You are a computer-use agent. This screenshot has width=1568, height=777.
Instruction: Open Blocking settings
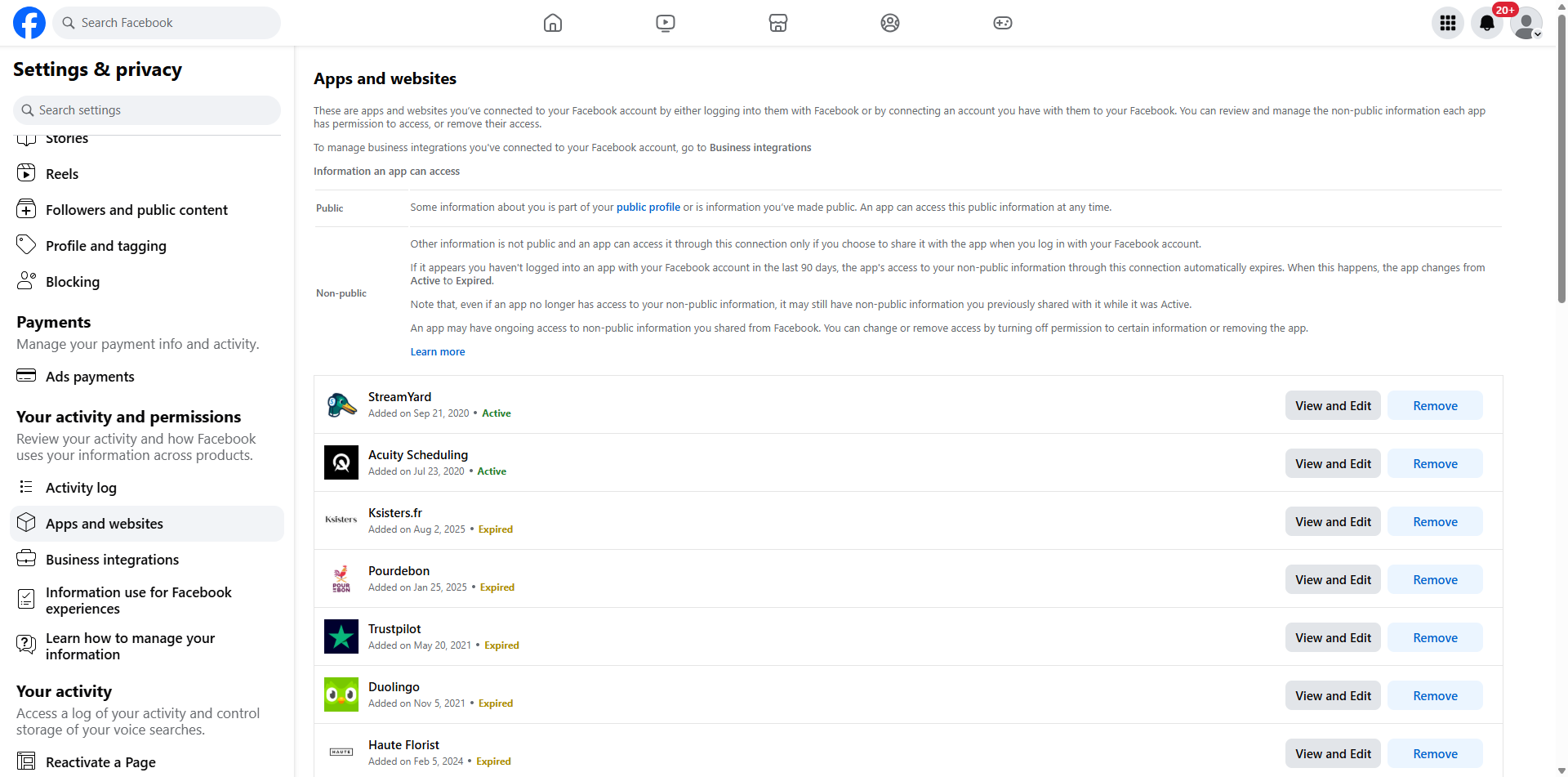click(x=72, y=281)
